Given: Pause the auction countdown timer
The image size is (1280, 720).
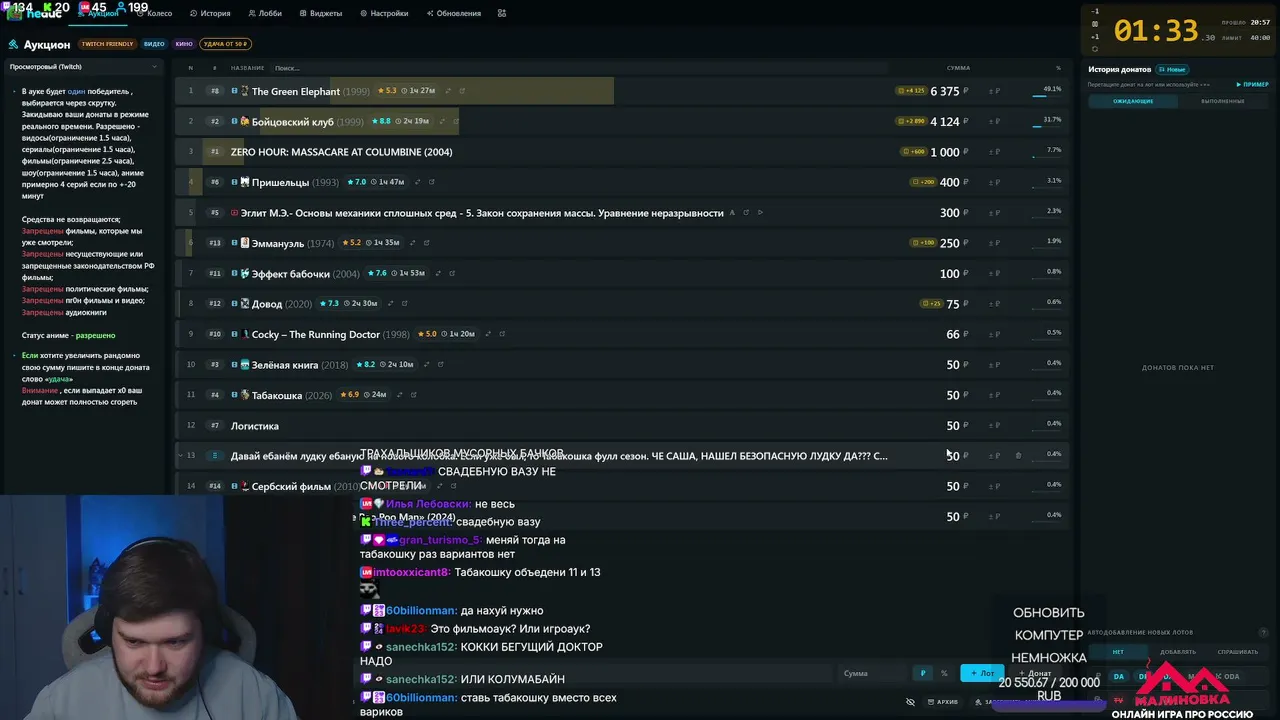Looking at the screenshot, I should pyautogui.click(x=1095, y=24).
